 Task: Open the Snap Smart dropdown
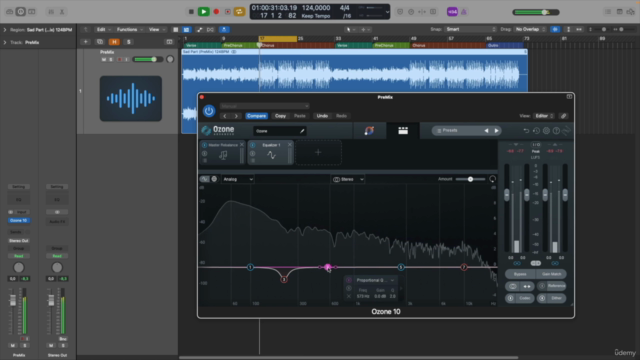[x=471, y=29]
